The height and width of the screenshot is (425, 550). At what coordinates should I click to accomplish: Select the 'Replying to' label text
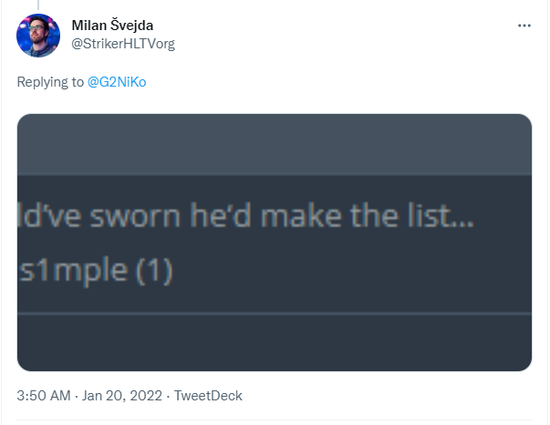[x=51, y=82]
